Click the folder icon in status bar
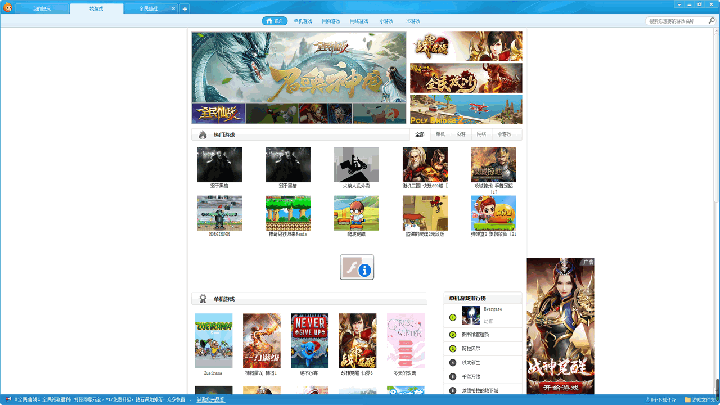720x405 pixels. click(x=688, y=400)
